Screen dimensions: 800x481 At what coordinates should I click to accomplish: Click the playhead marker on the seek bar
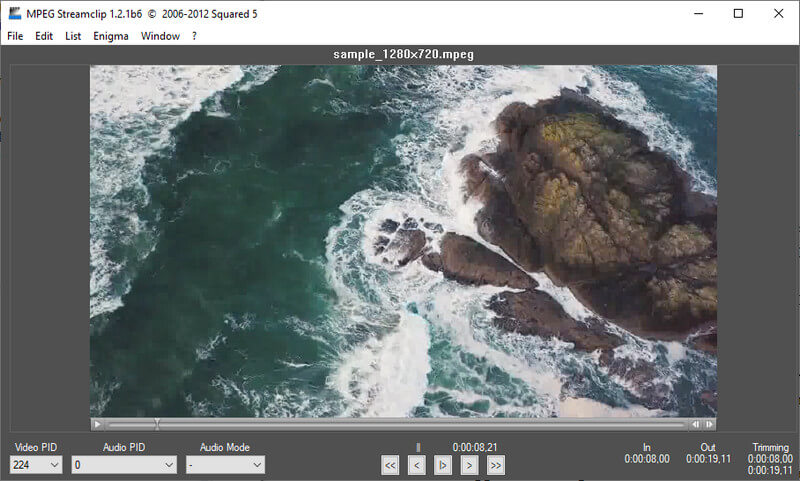pos(157,424)
